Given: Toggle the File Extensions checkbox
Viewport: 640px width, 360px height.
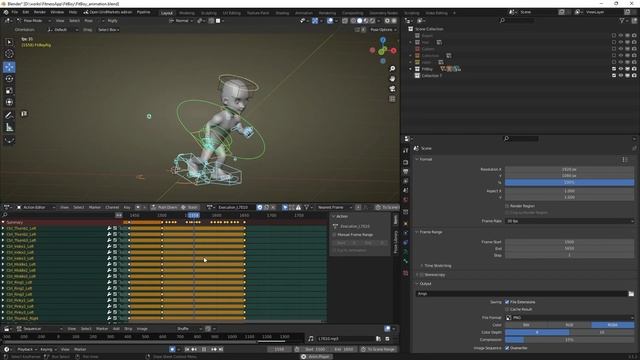Looking at the screenshot, I should 507,302.
